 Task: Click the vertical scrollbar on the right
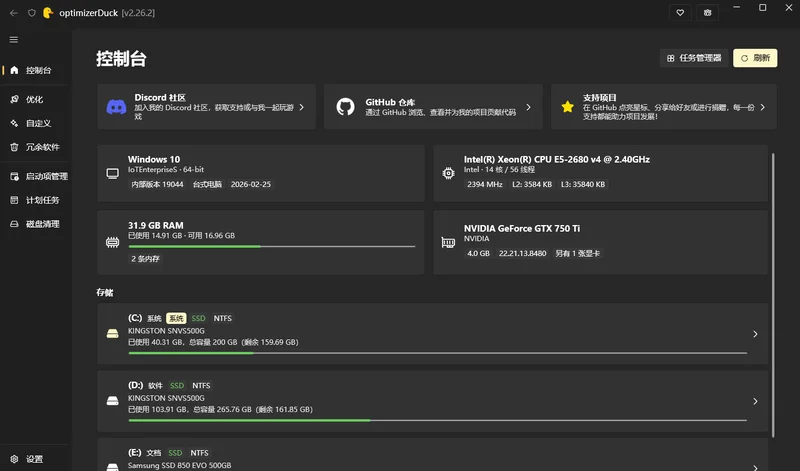click(773, 295)
